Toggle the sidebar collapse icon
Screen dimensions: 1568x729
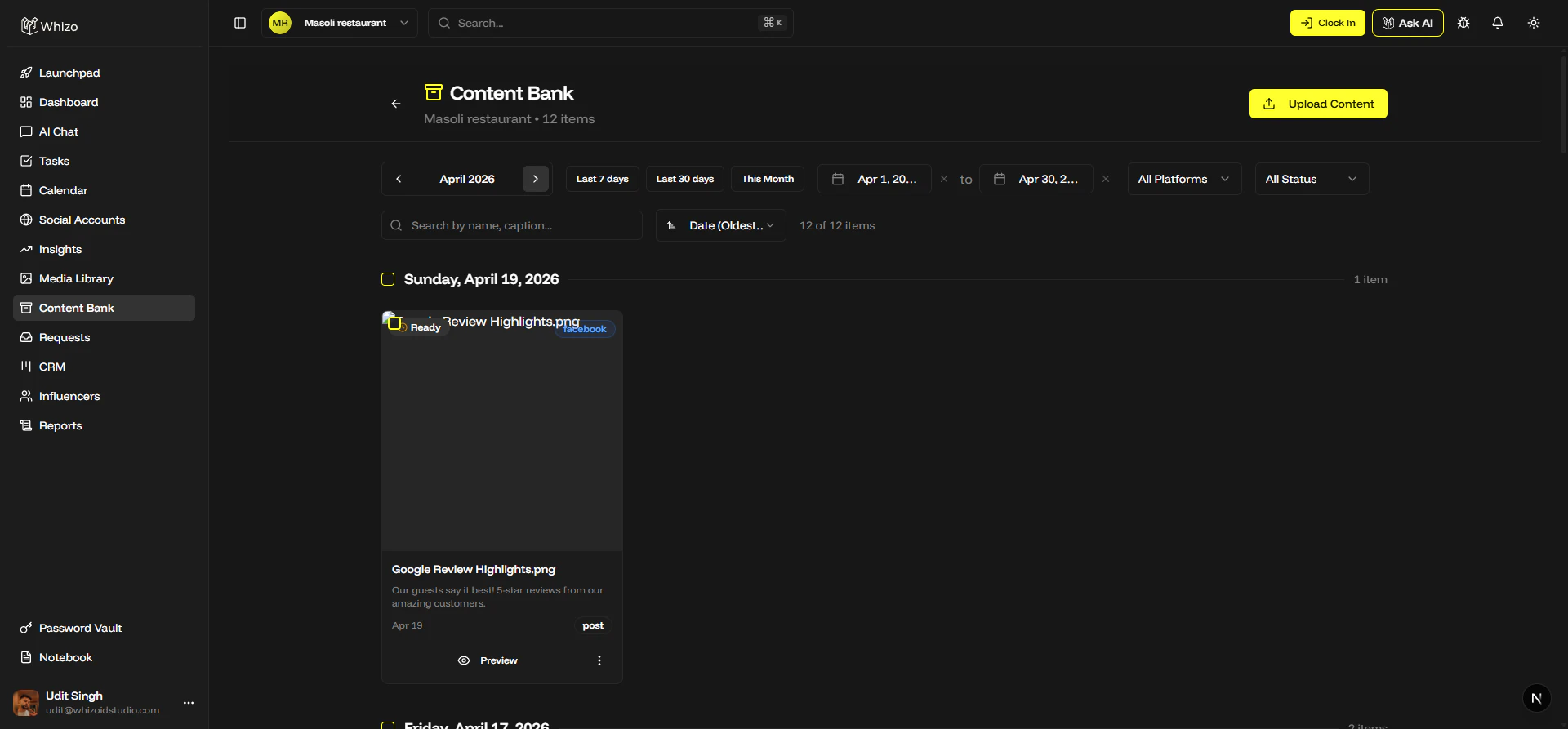tap(240, 23)
